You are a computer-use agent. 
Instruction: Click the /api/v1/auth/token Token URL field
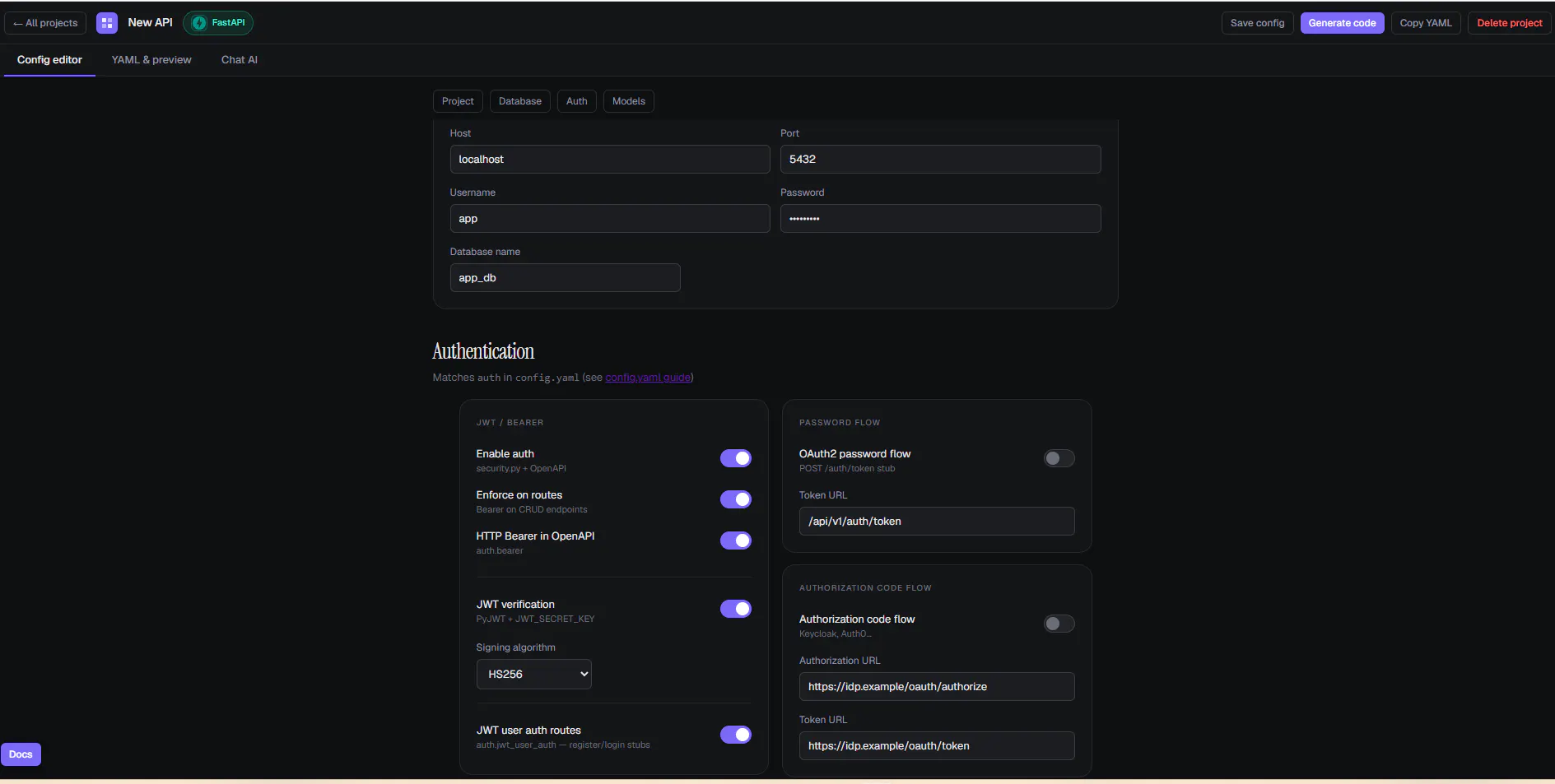(x=937, y=522)
